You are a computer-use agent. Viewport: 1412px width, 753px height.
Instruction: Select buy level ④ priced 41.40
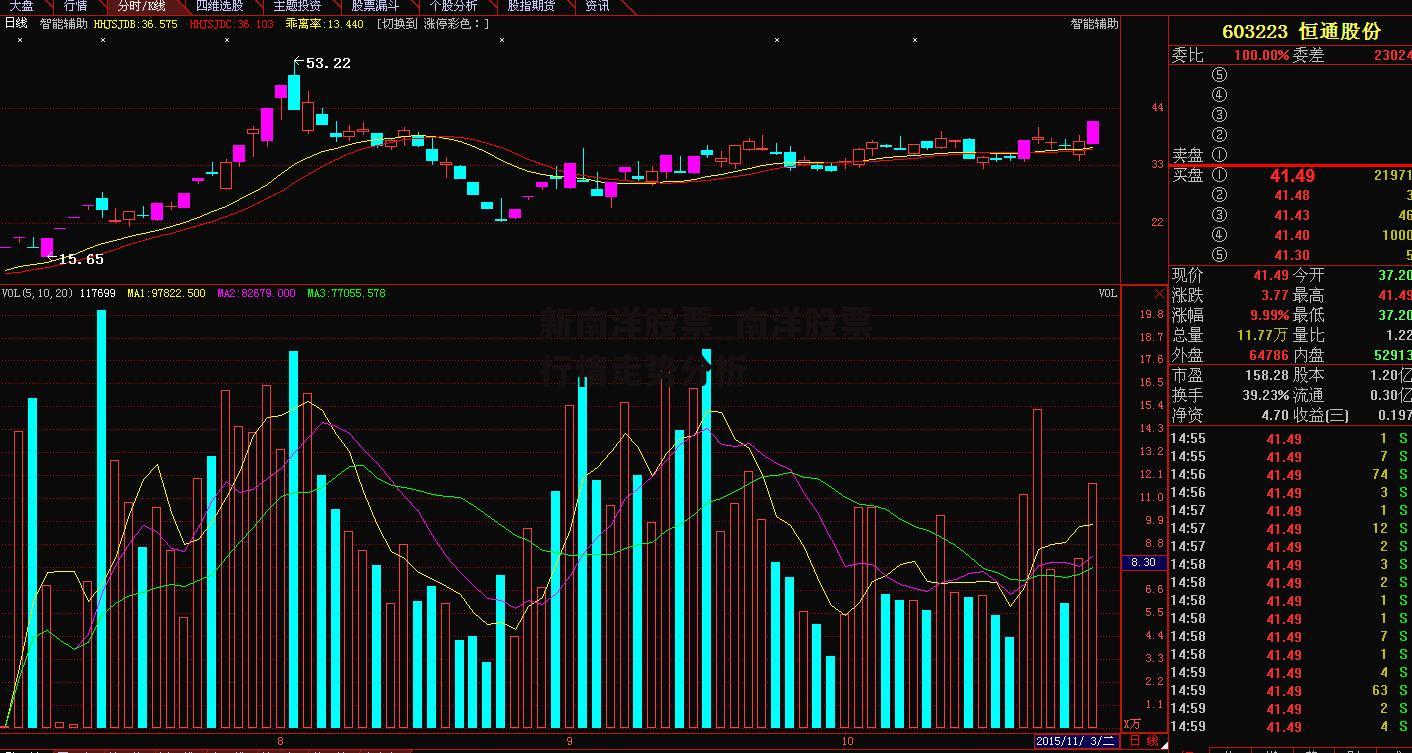tap(1219, 235)
